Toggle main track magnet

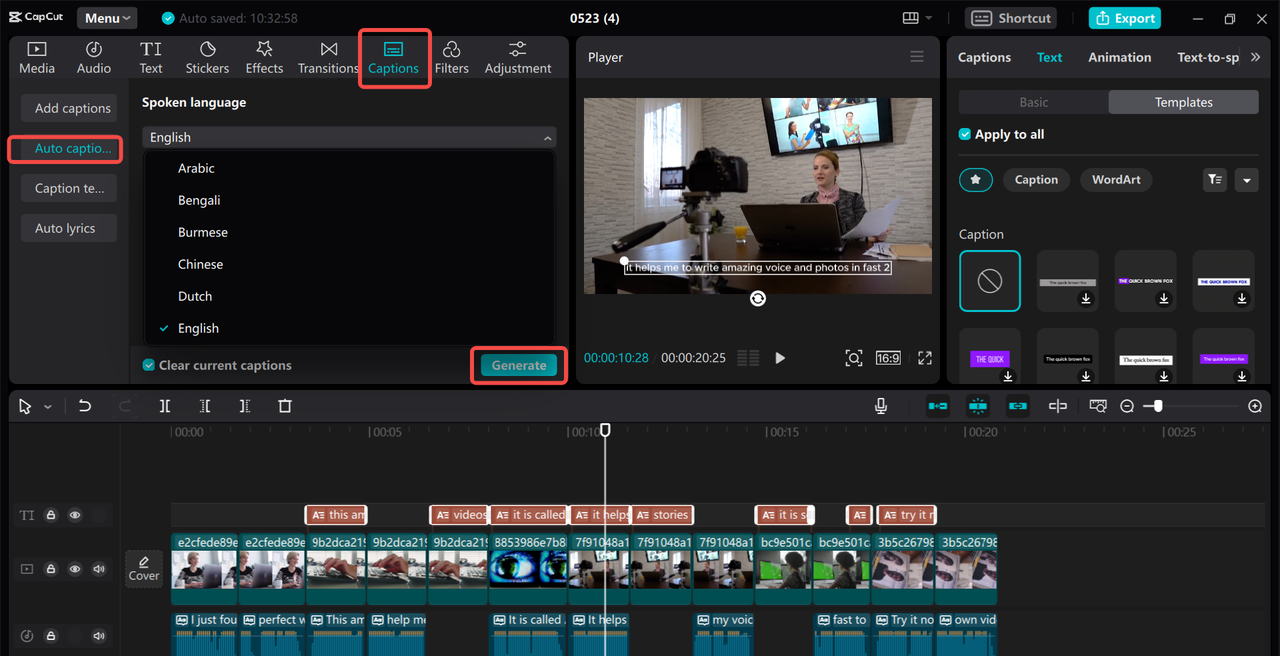pos(938,406)
